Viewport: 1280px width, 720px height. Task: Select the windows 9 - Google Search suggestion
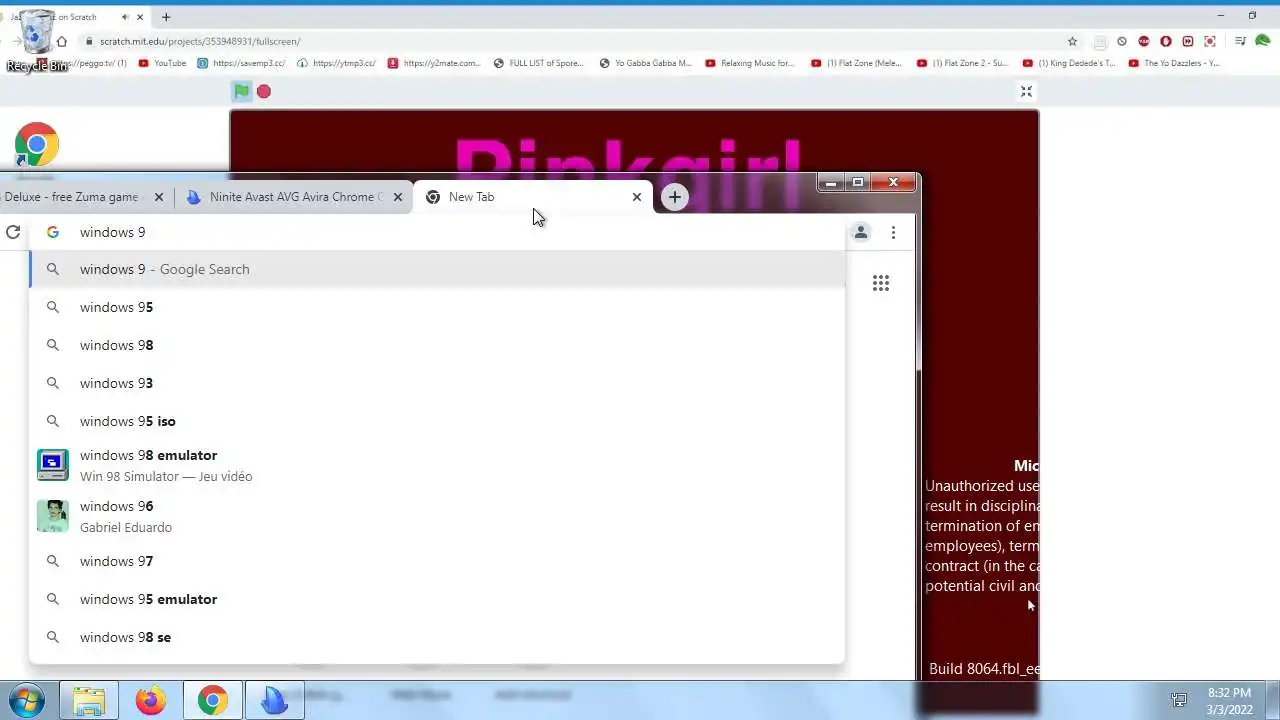coord(437,269)
